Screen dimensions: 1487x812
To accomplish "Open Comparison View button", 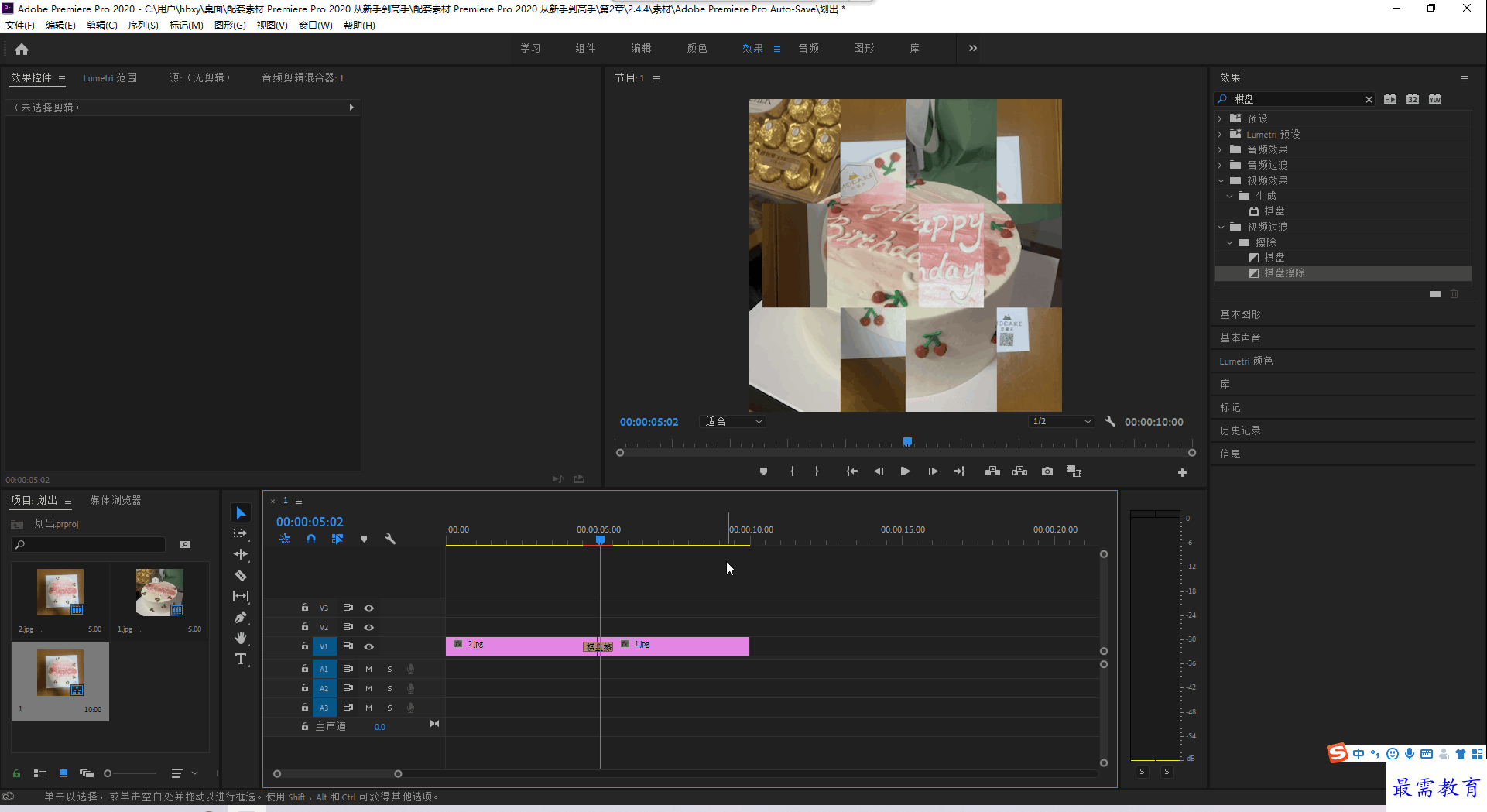I will click(1074, 471).
